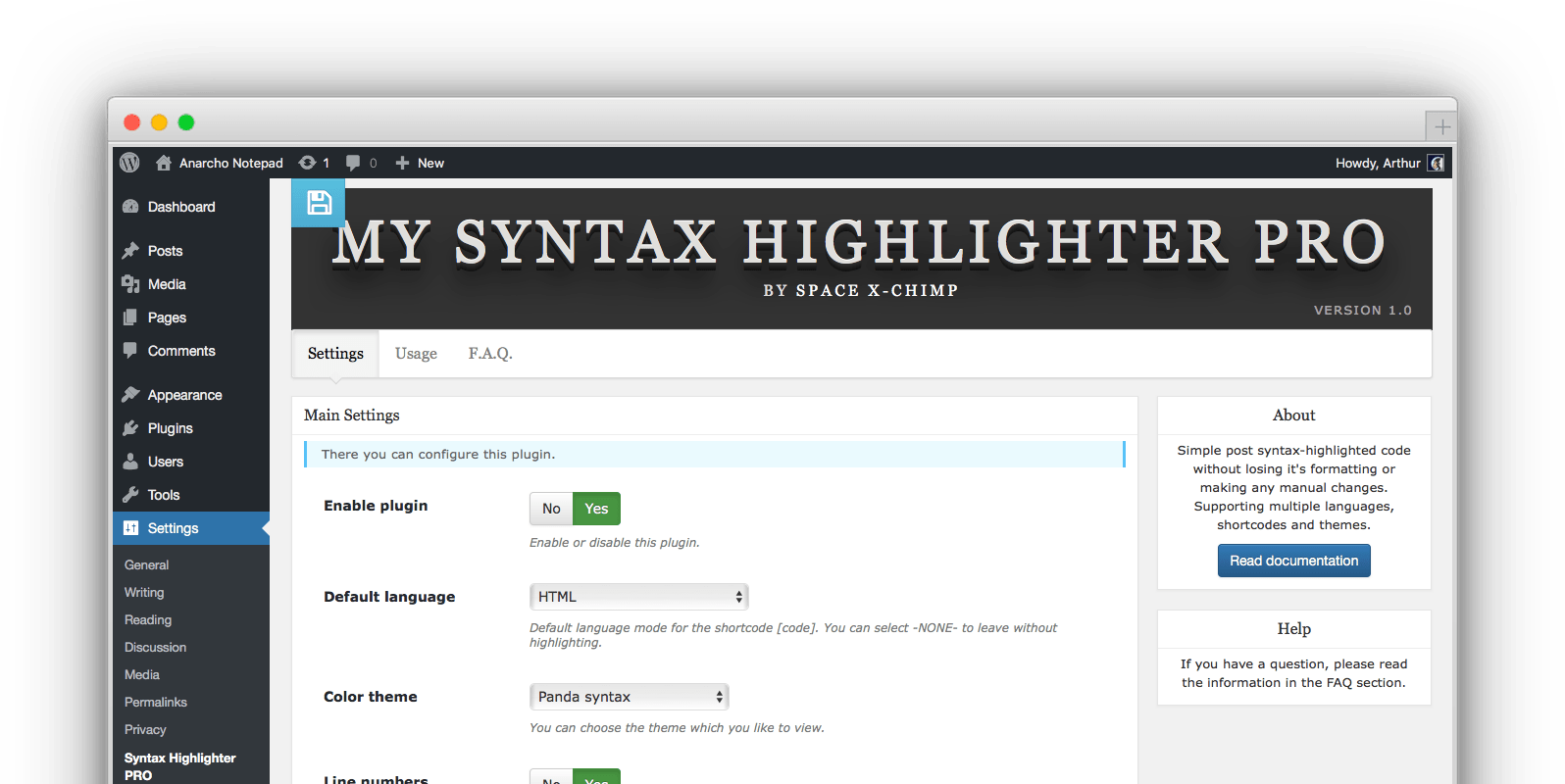1565x784 pixels.
Task: Switch to the Usage tab
Action: (x=416, y=354)
